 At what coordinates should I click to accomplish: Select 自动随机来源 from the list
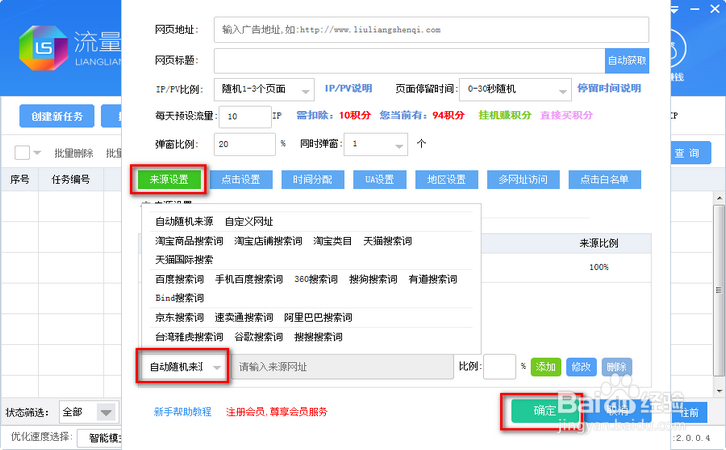tap(184, 222)
